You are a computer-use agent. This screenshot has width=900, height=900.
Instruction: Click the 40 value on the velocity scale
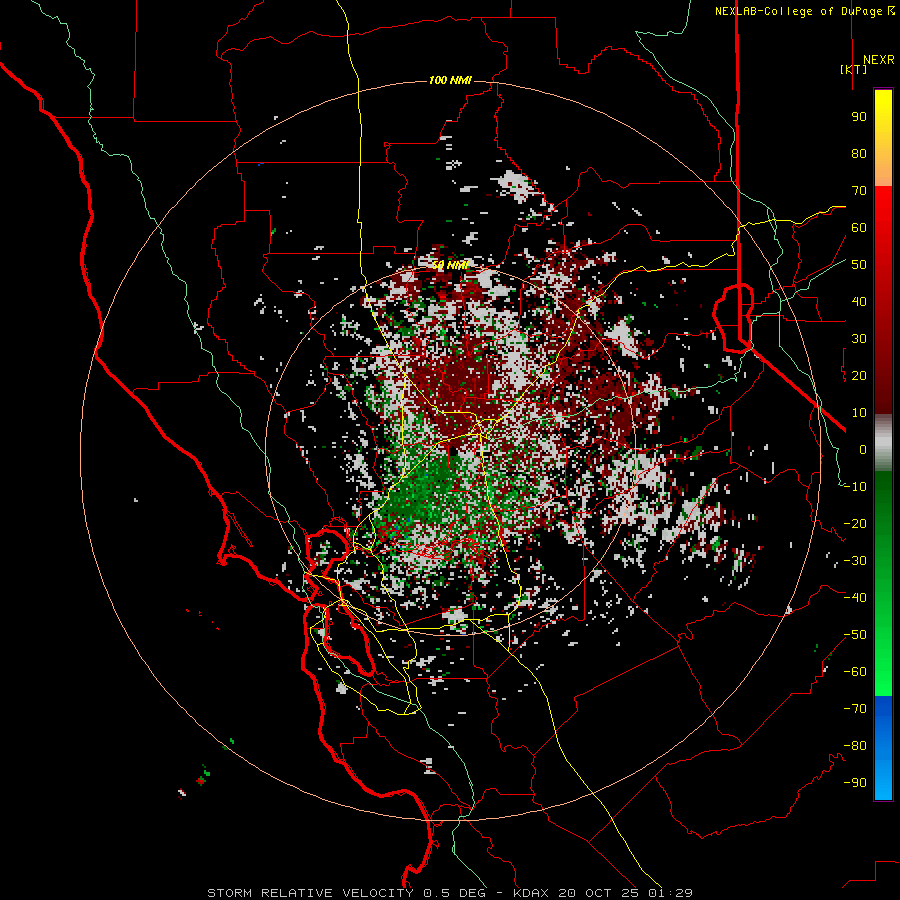click(859, 302)
